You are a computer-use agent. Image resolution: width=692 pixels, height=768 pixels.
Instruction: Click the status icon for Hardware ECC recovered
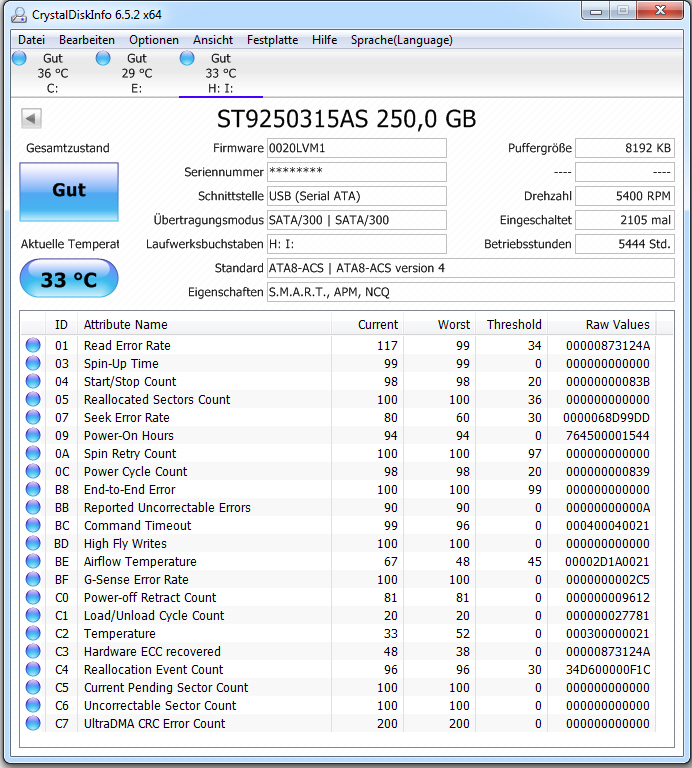pyautogui.click(x=33, y=651)
